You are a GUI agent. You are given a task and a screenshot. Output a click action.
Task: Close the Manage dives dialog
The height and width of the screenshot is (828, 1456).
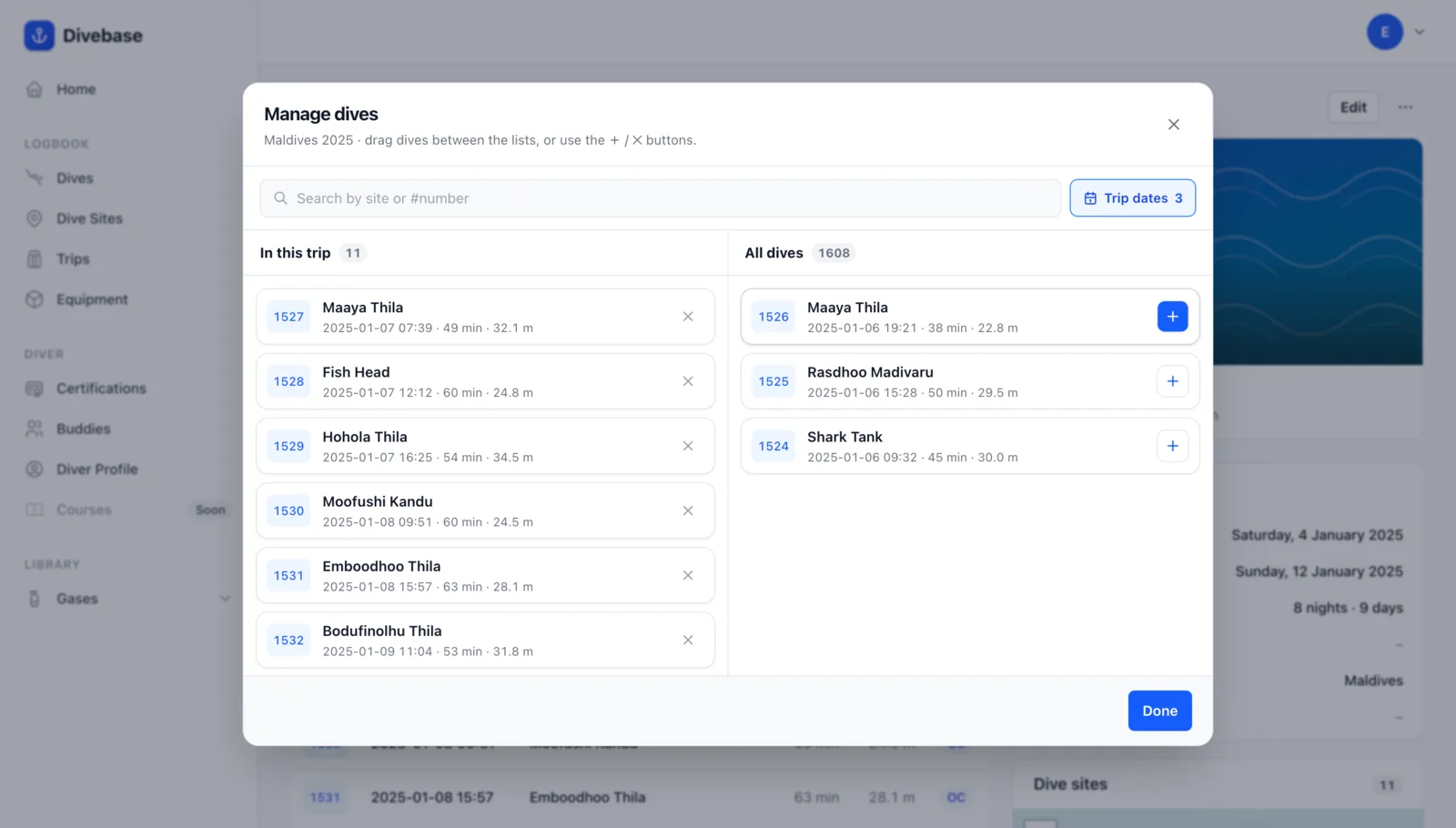(x=1174, y=125)
